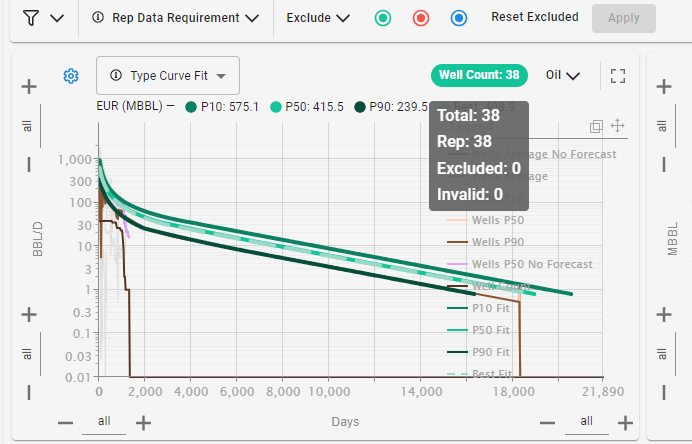Screen dimensions: 692x444
Task: Click the BBL/D y-axis label
Action: point(38,239)
